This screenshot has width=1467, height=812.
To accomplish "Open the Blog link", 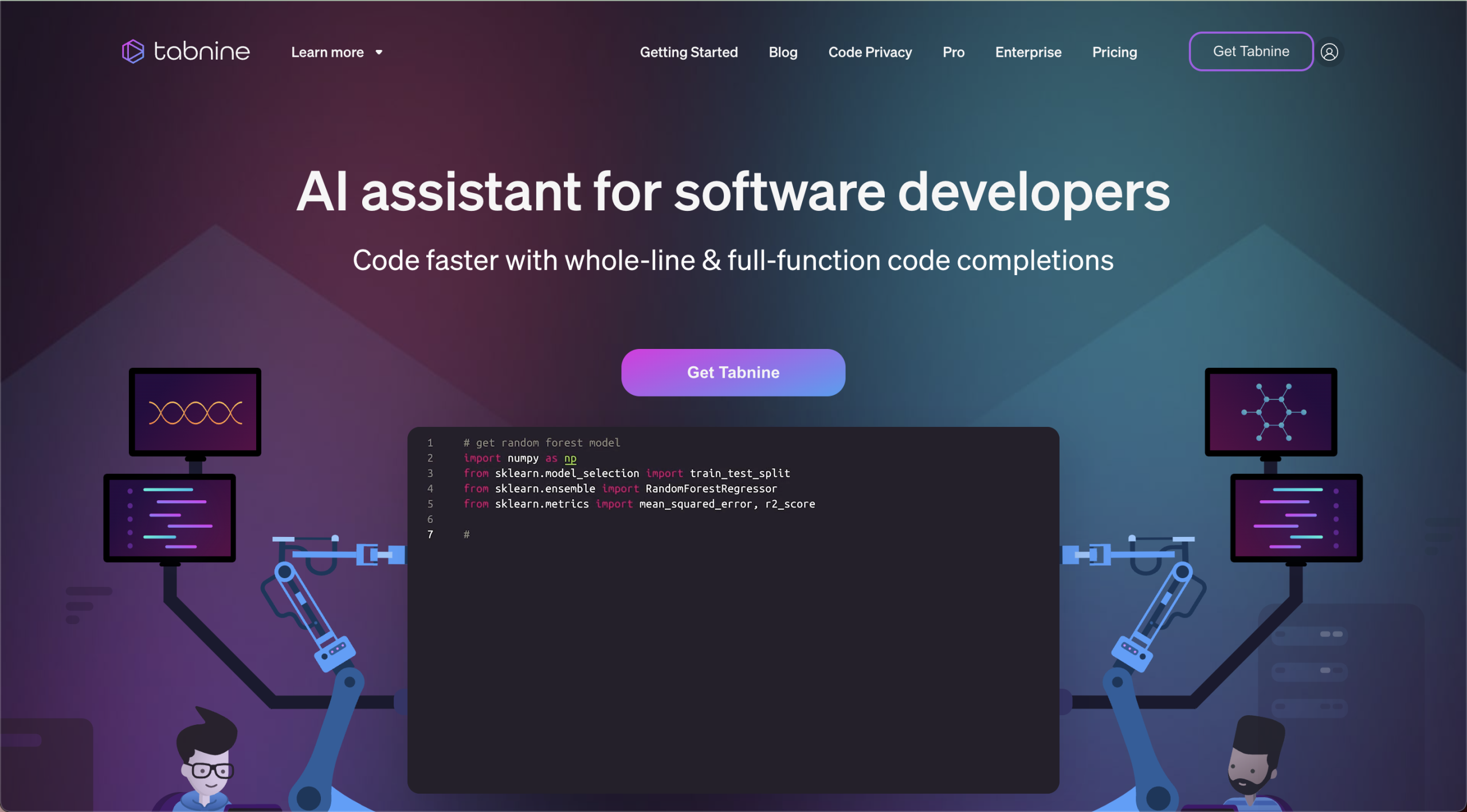I will [783, 52].
